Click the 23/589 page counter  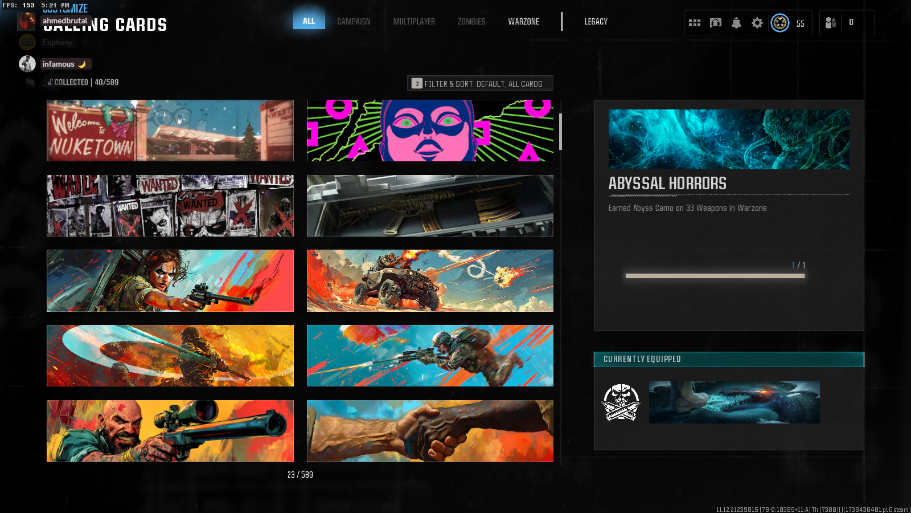[x=300, y=475]
